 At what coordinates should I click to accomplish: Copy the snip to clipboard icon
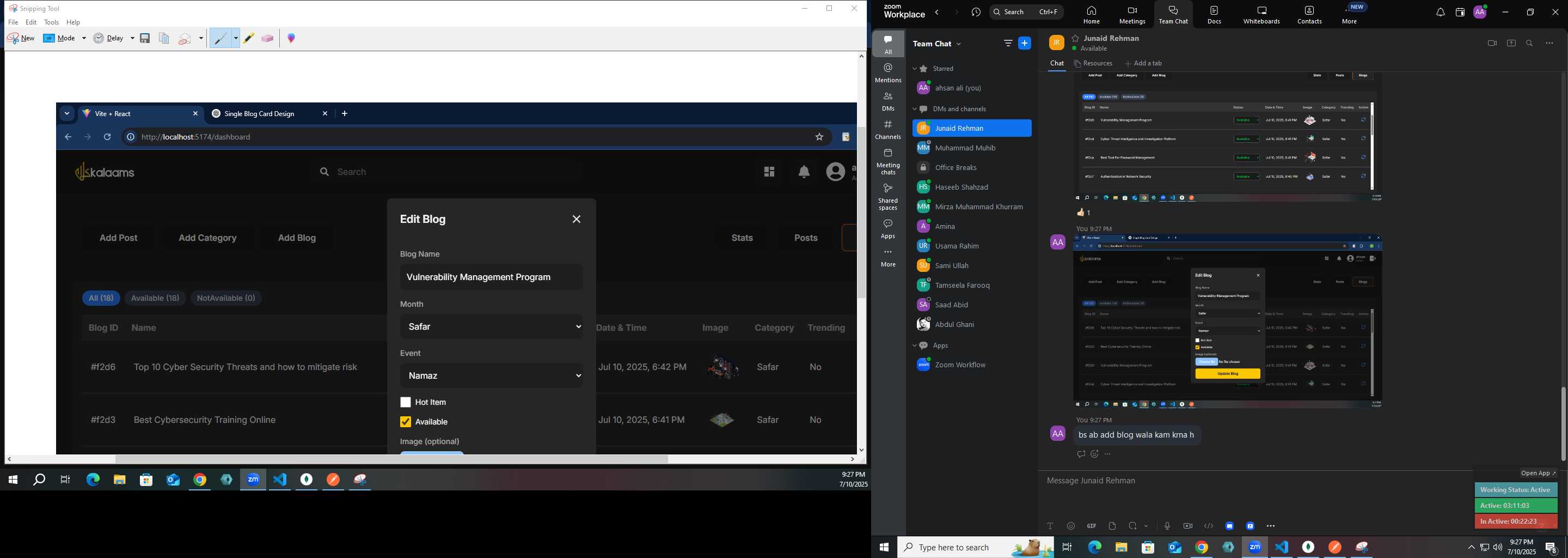click(x=164, y=38)
